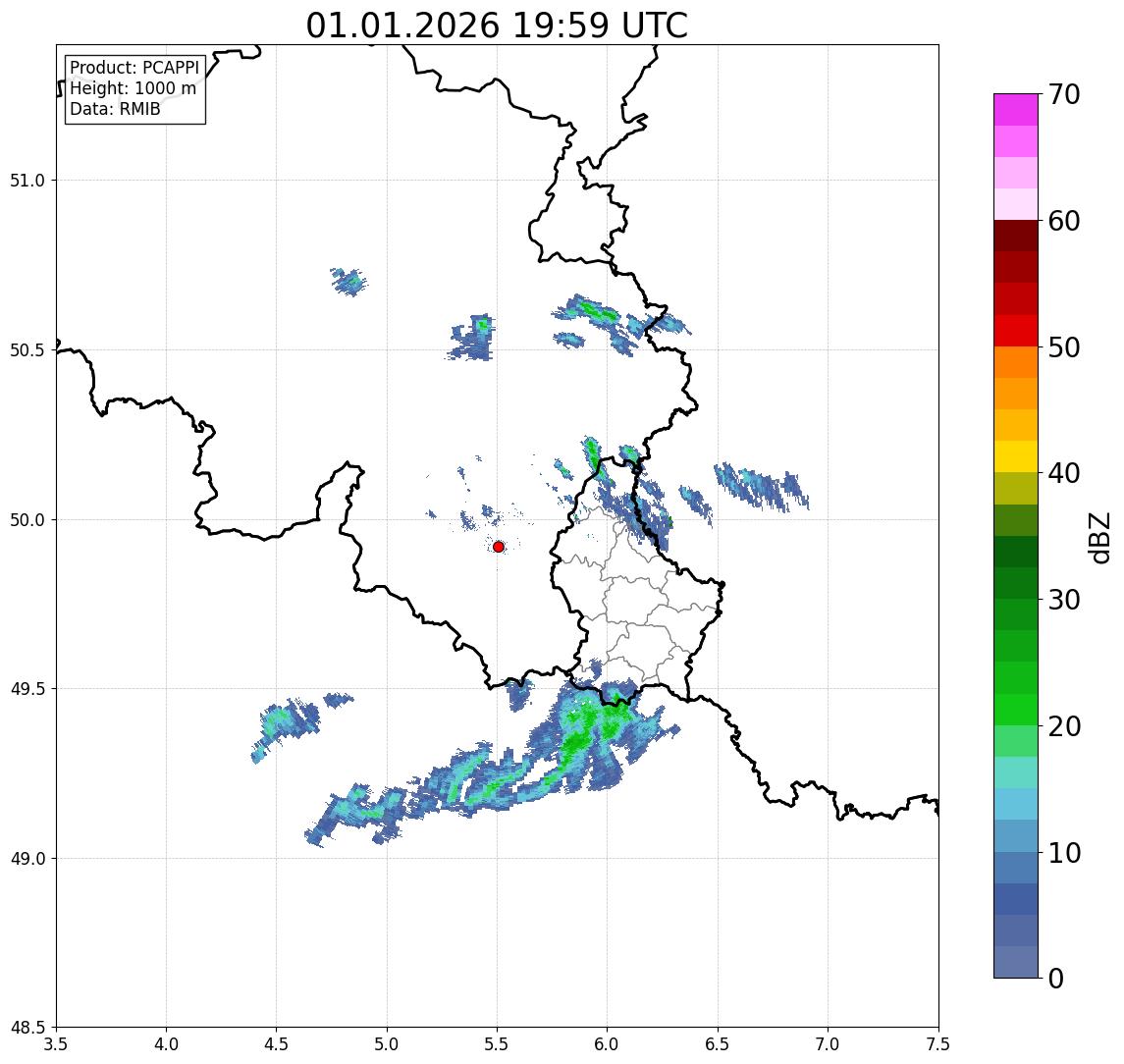Click the longitude axis label 6.0

pyautogui.click(x=608, y=1044)
